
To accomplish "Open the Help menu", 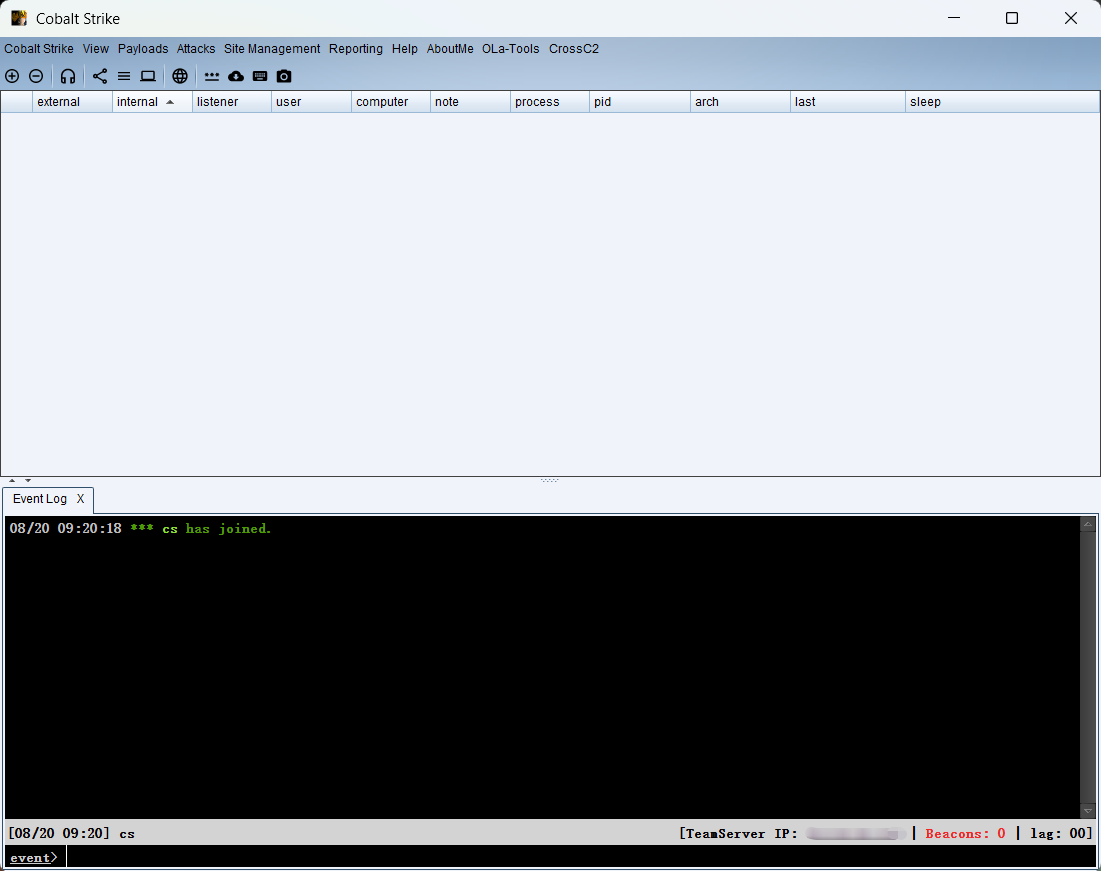I will 404,48.
